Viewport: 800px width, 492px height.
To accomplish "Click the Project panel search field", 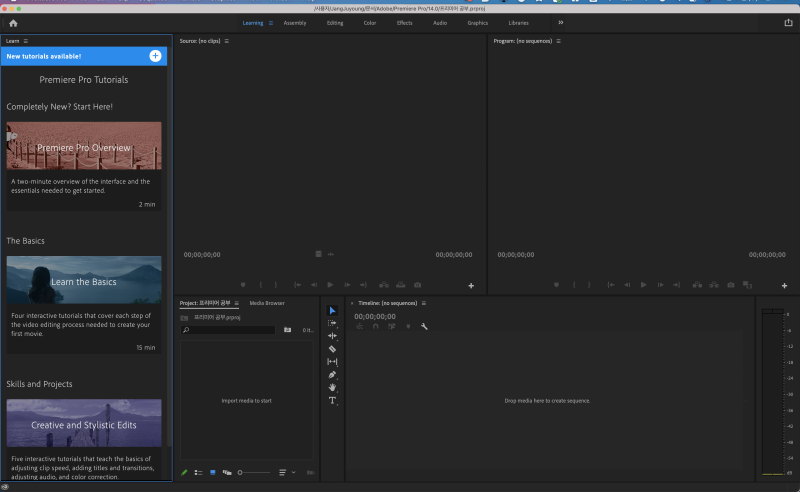I will pos(228,330).
